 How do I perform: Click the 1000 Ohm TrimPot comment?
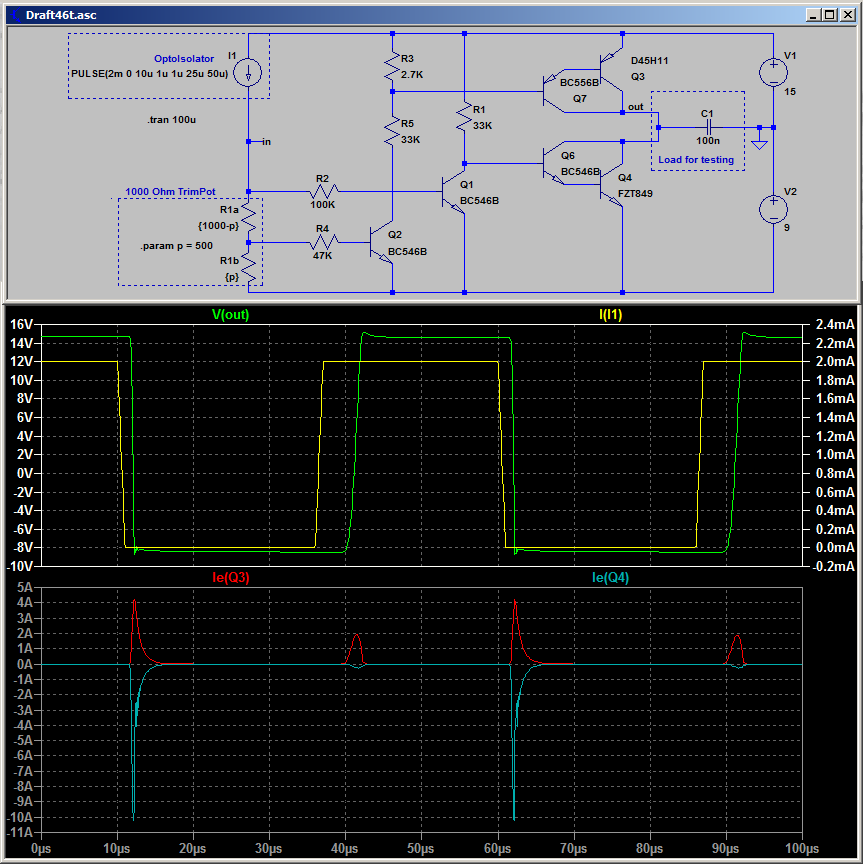tap(170, 192)
